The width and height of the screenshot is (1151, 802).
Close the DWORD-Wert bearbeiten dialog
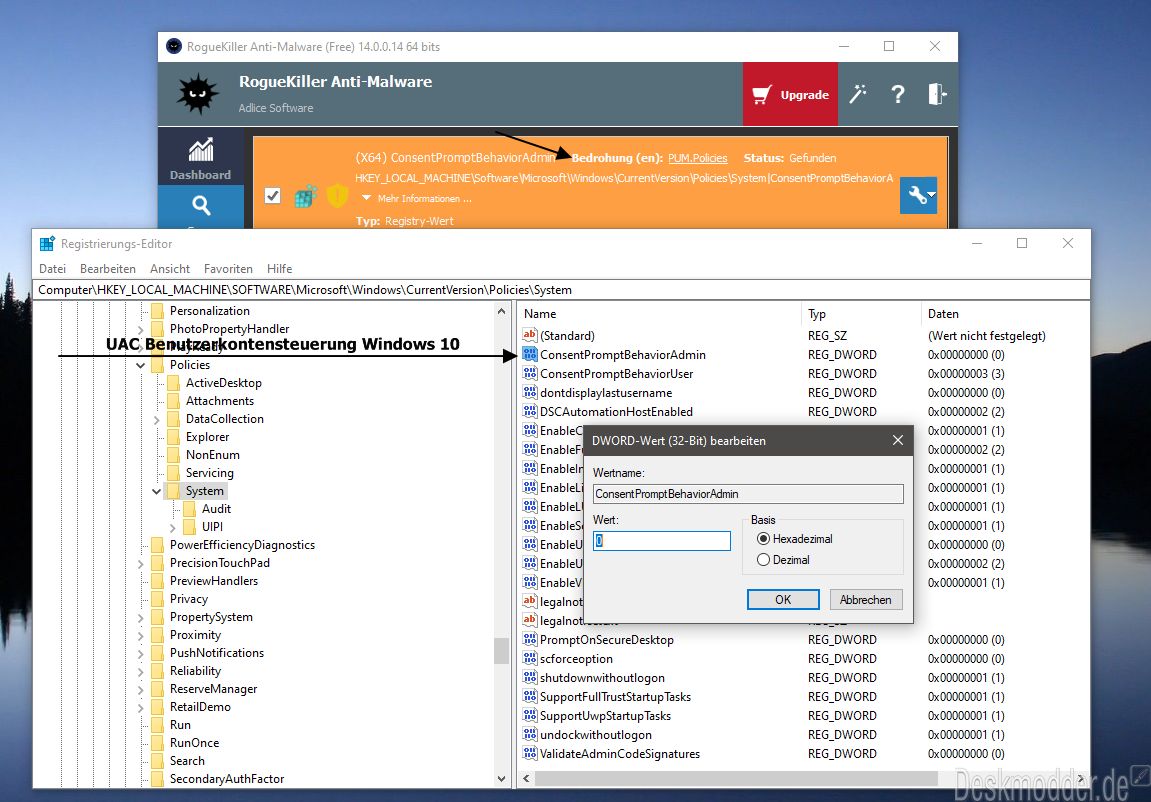pos(898,440)
